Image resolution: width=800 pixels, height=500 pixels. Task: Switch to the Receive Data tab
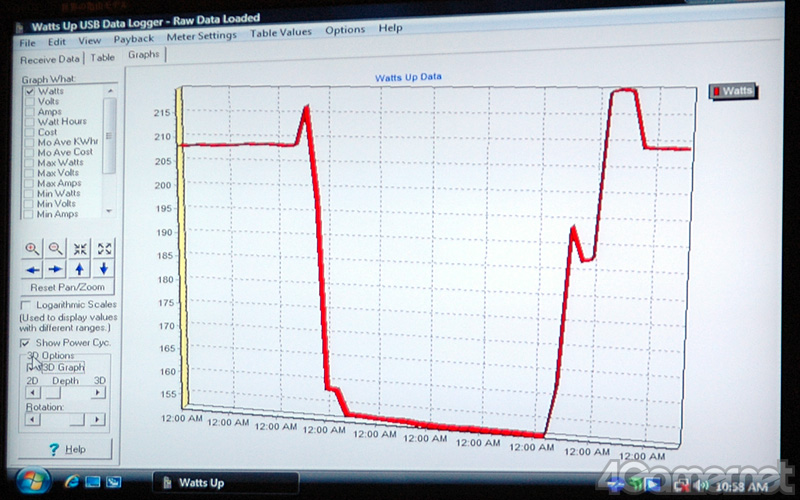pyautogui.click(x=50, y=60)
